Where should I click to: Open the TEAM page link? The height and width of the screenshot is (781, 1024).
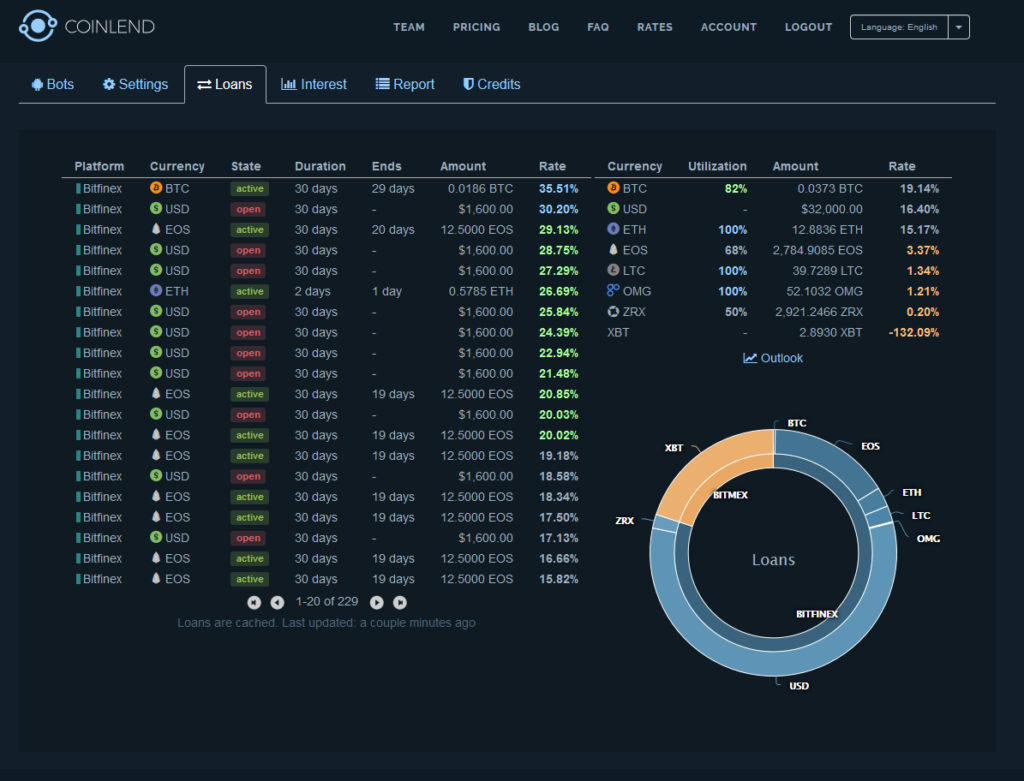409,27
